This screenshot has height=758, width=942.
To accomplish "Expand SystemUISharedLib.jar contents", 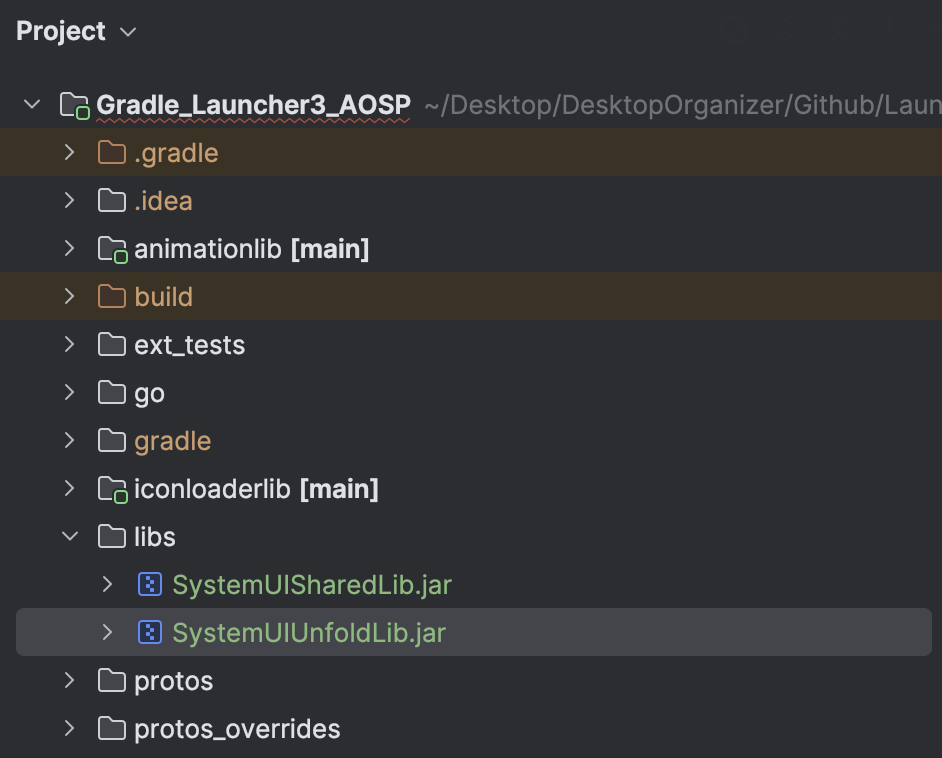I will [x=108, y=584].
